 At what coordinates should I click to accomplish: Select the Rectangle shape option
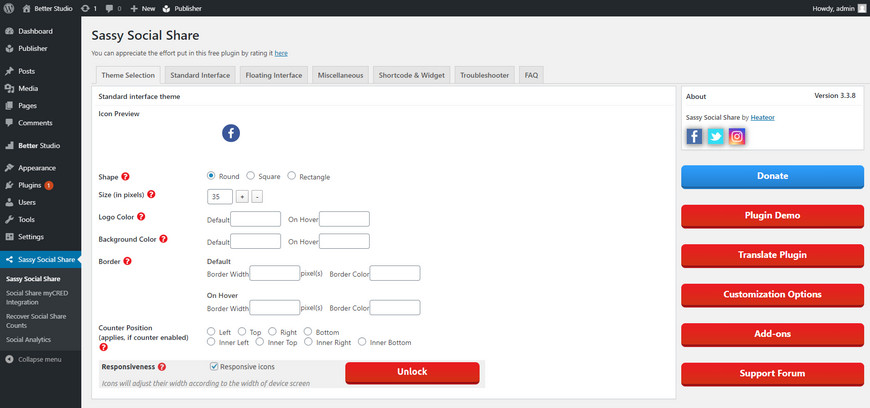[x=291, y=175]
